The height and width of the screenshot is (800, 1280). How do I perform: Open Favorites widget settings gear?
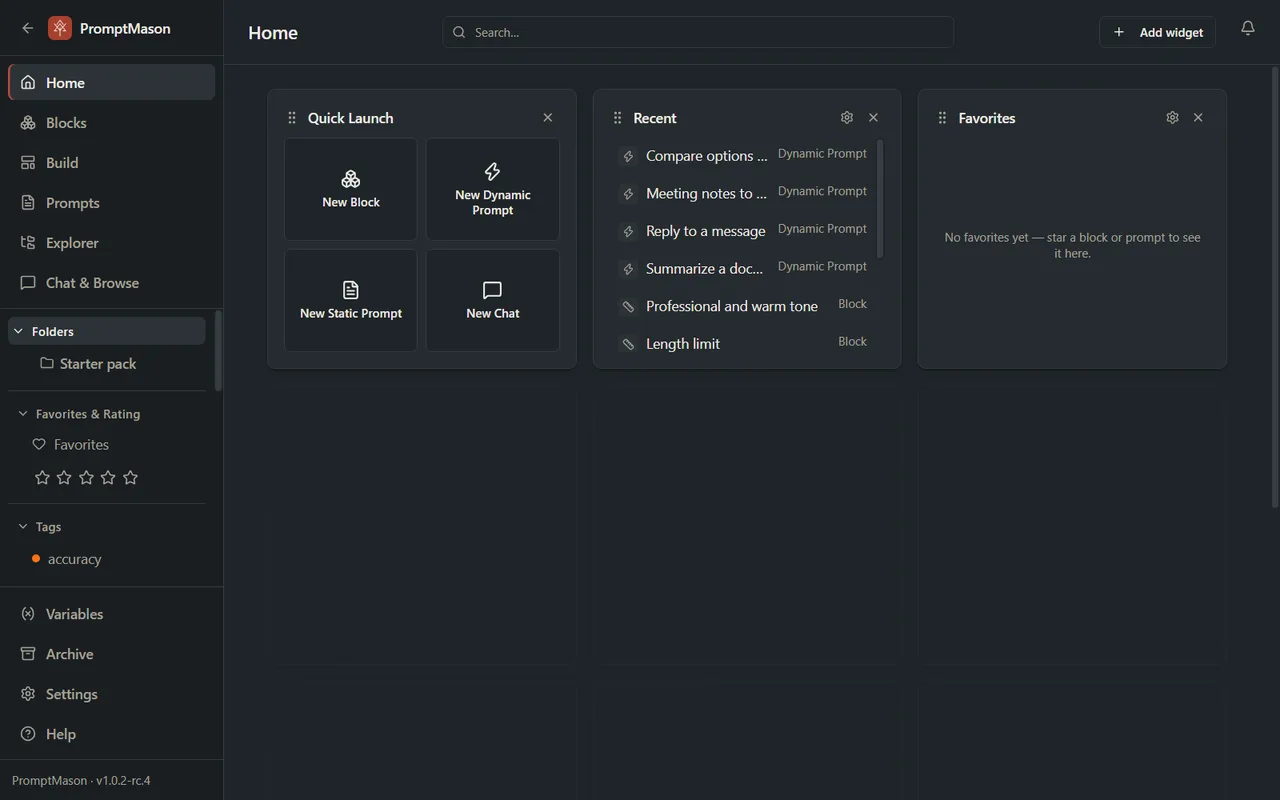pos(1172,118)
